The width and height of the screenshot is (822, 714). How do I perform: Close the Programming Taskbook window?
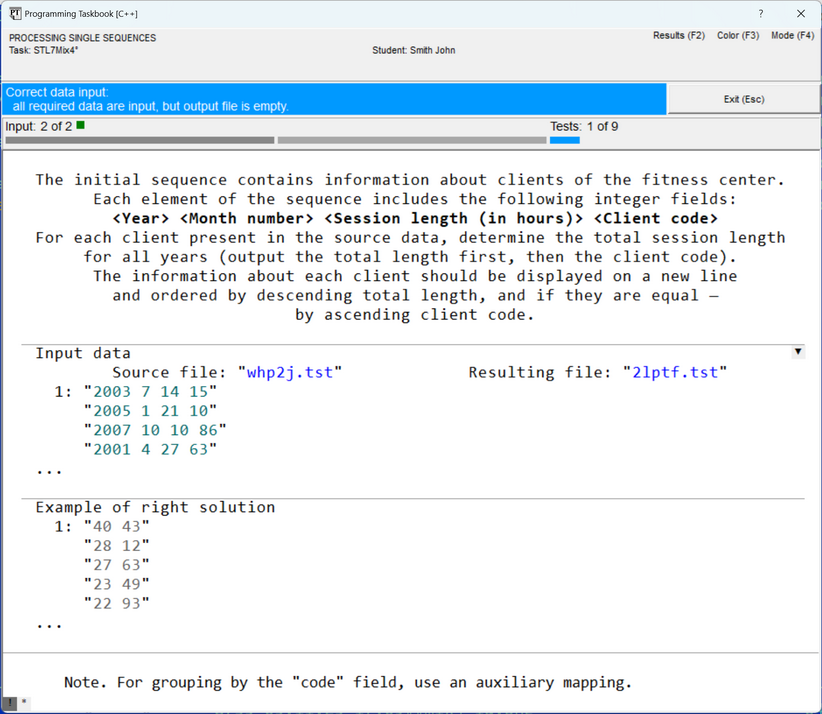(x=800, y=13)
